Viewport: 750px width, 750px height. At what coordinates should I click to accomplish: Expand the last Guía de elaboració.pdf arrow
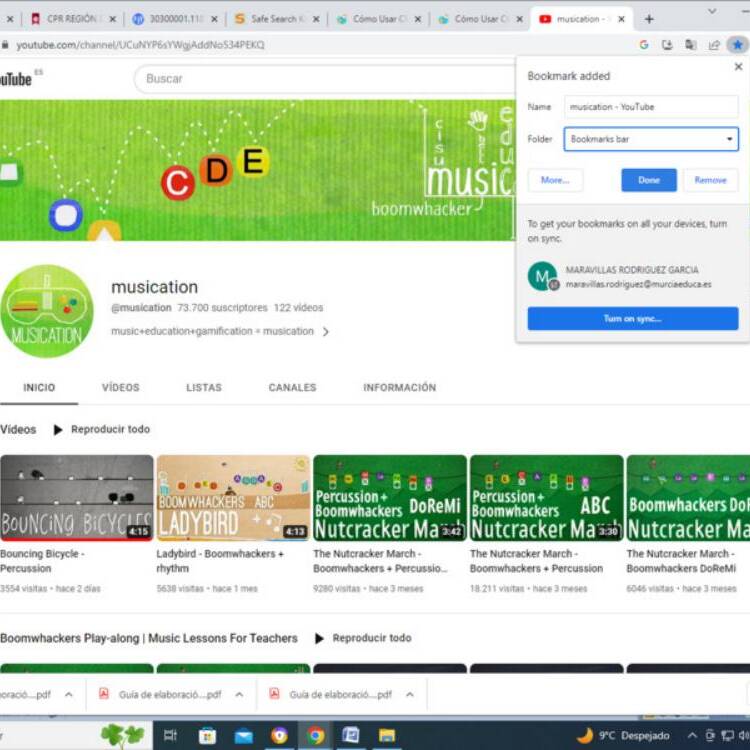pyautogui.click(x=410, y=695)
